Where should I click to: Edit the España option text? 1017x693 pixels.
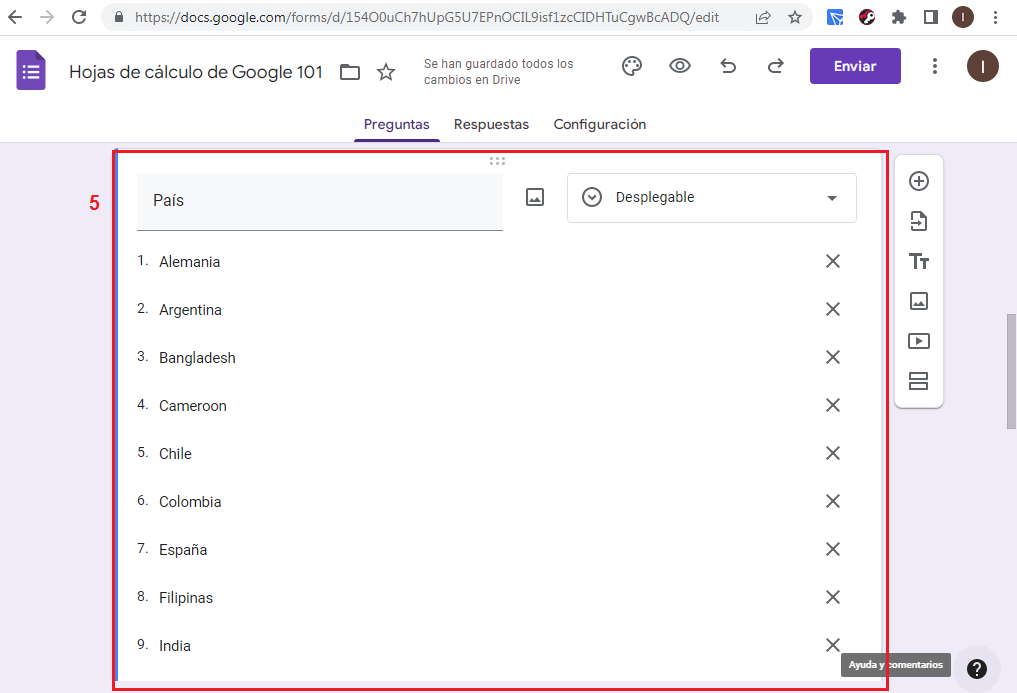coord(183,550)
